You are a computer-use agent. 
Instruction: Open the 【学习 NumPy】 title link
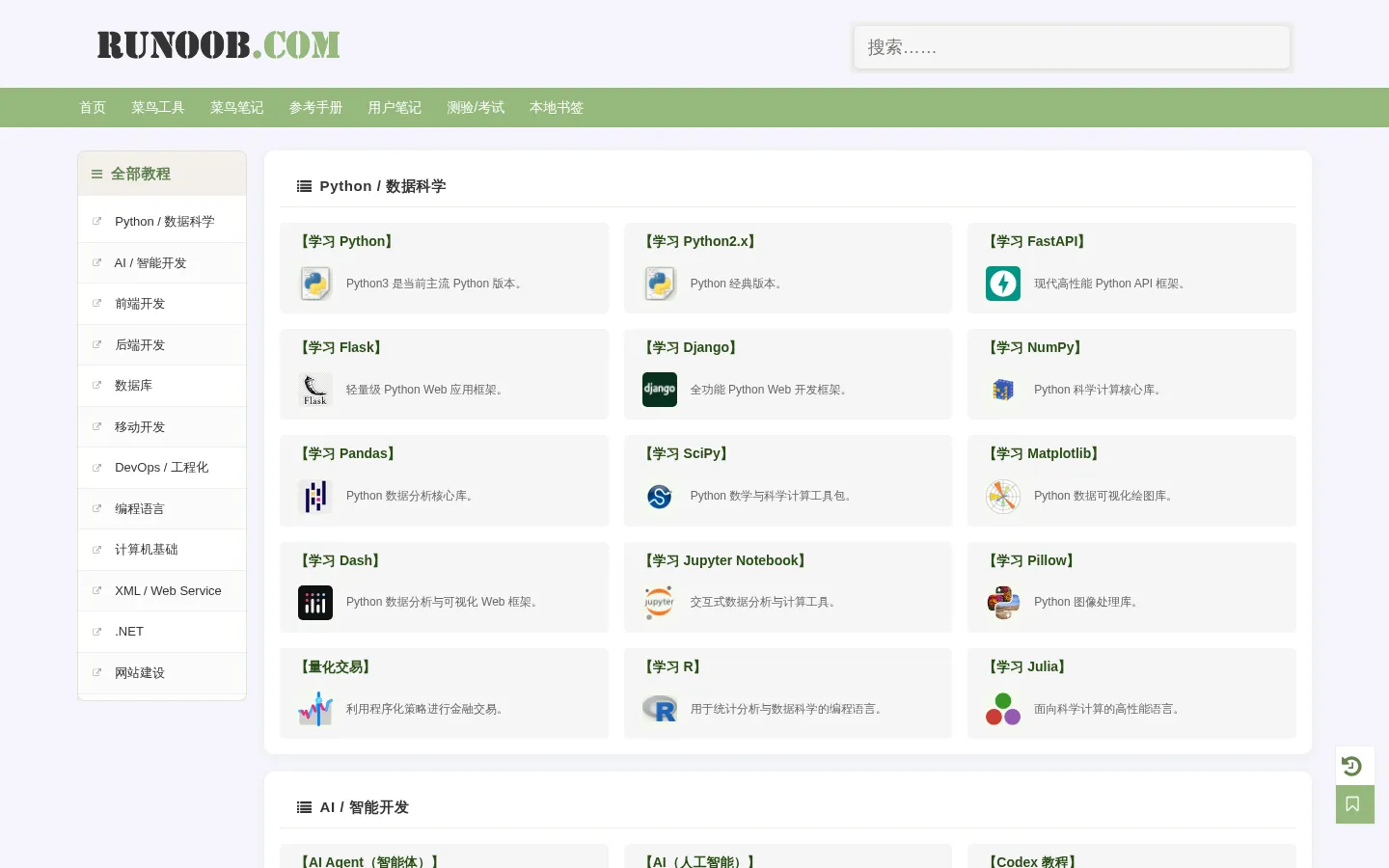(1035, 347)
